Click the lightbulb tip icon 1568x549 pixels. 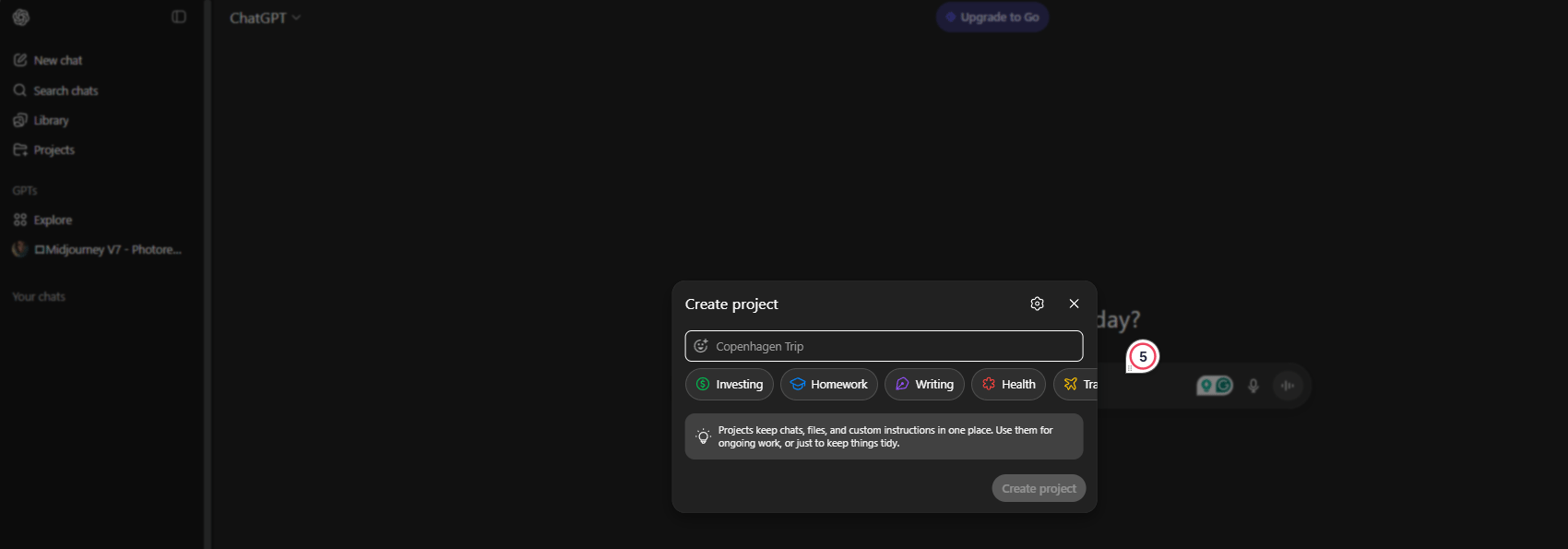click(x=703, y=436)
